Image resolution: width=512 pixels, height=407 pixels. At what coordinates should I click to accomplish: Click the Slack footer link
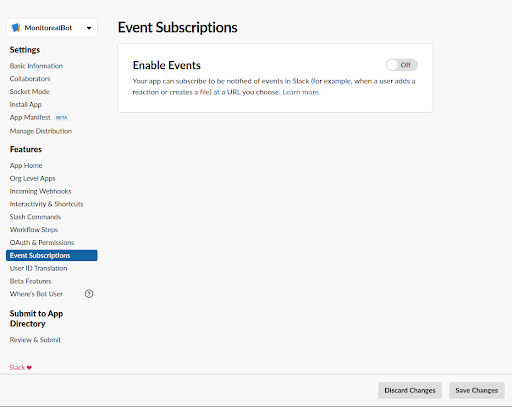(x=17, y=367)
